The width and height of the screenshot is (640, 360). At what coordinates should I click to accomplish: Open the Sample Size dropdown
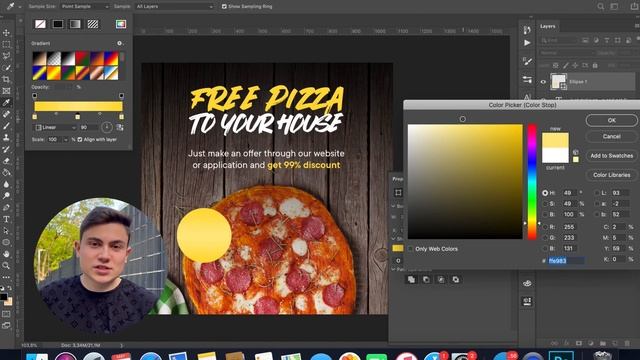click(84, 7)
